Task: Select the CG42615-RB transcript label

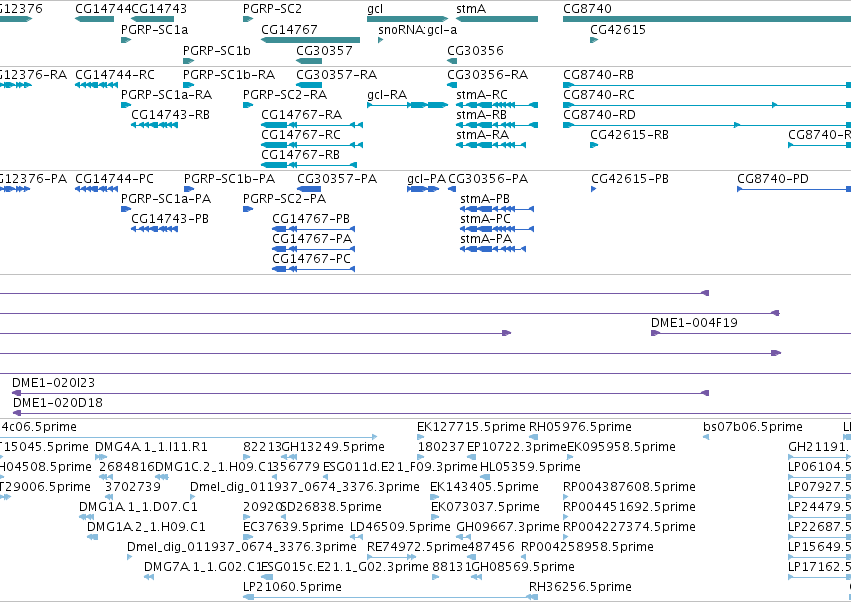Action: [629, 135]
